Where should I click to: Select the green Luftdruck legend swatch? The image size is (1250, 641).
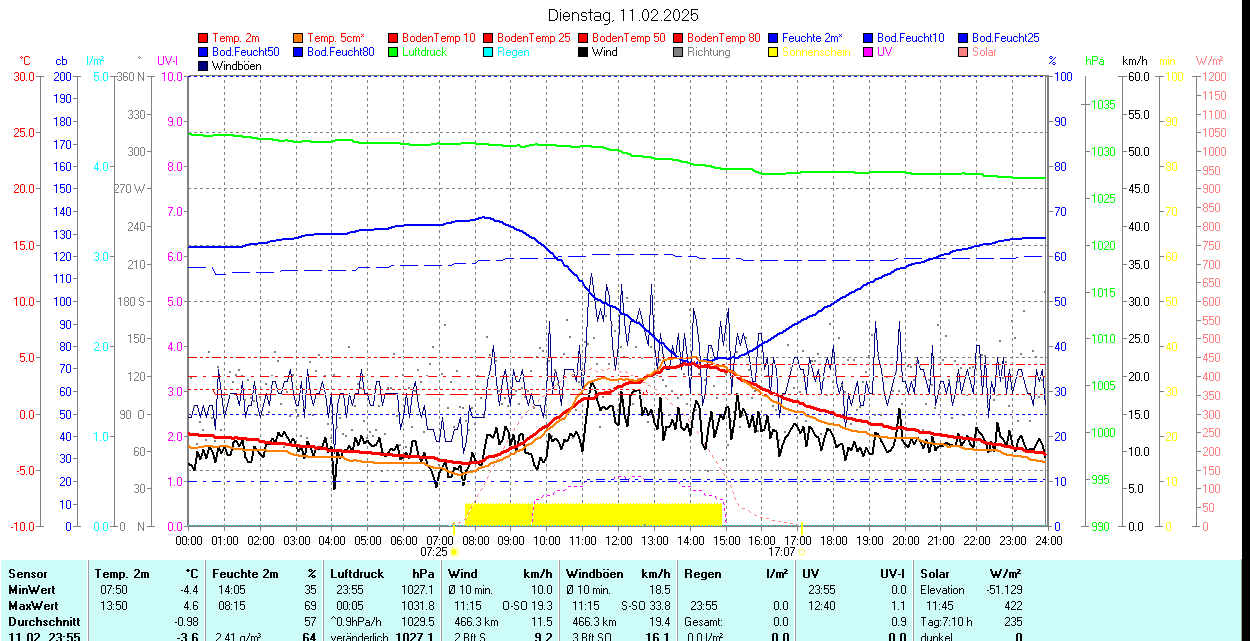[x=393, y=52]
